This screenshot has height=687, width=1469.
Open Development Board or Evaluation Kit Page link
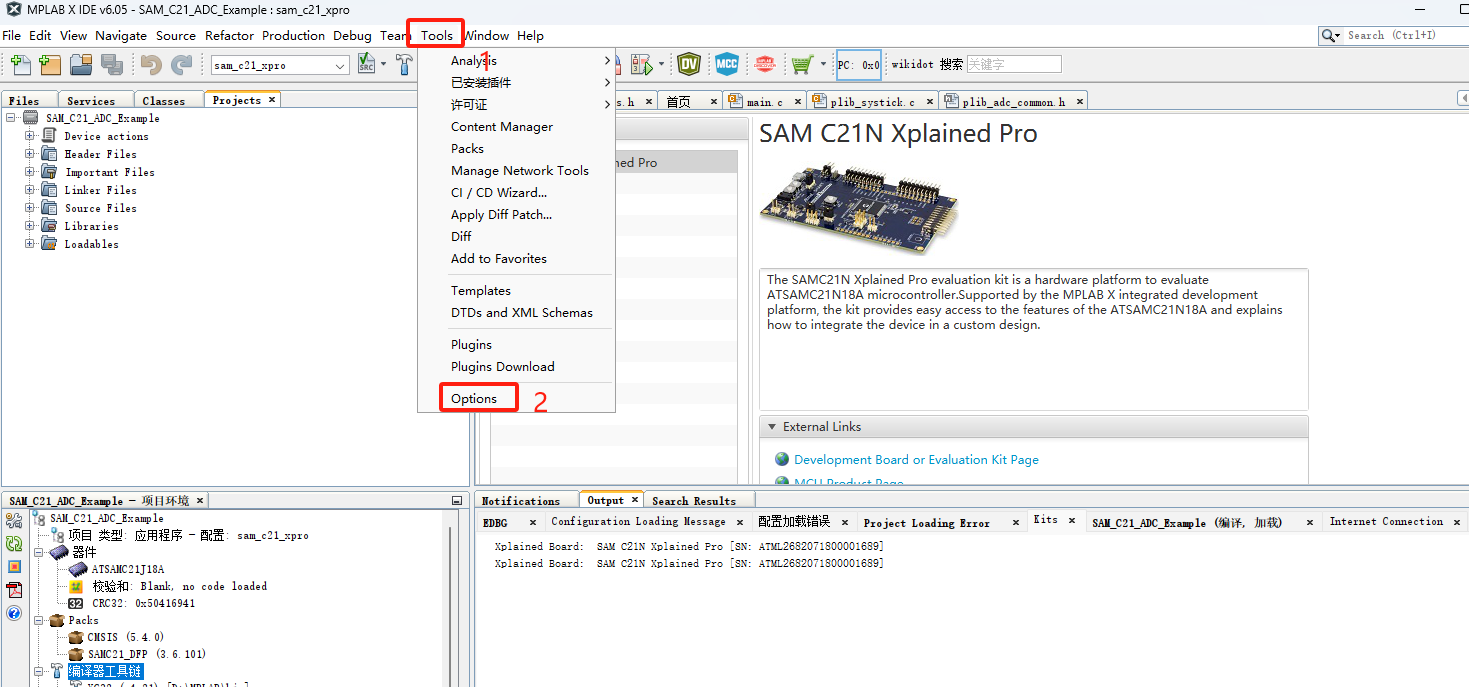click(x=916, y=460)
